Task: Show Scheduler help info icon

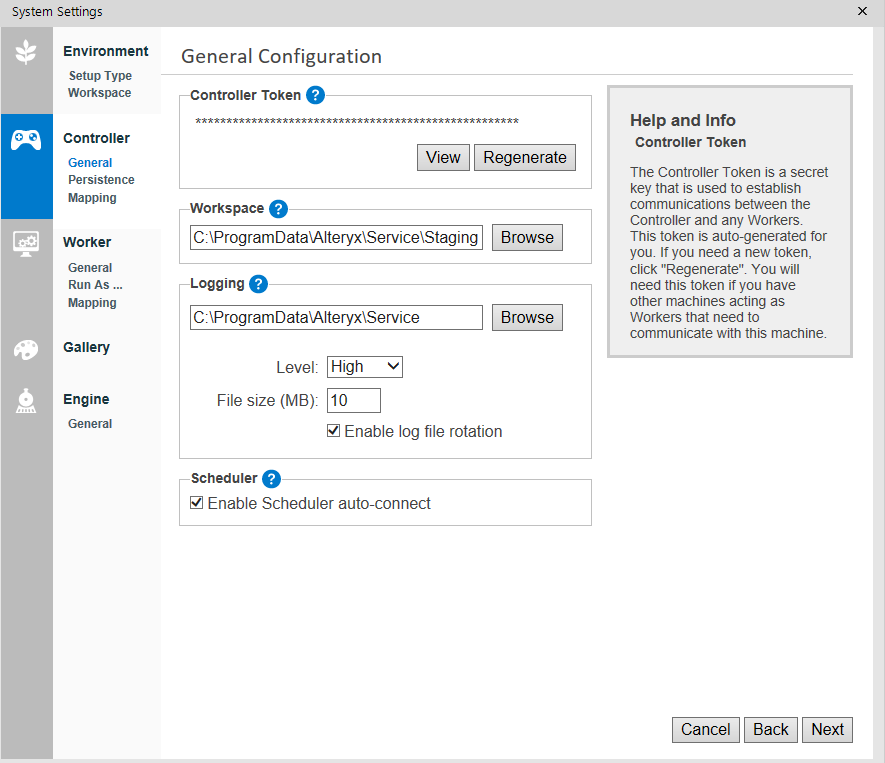Action: (271, 479)
